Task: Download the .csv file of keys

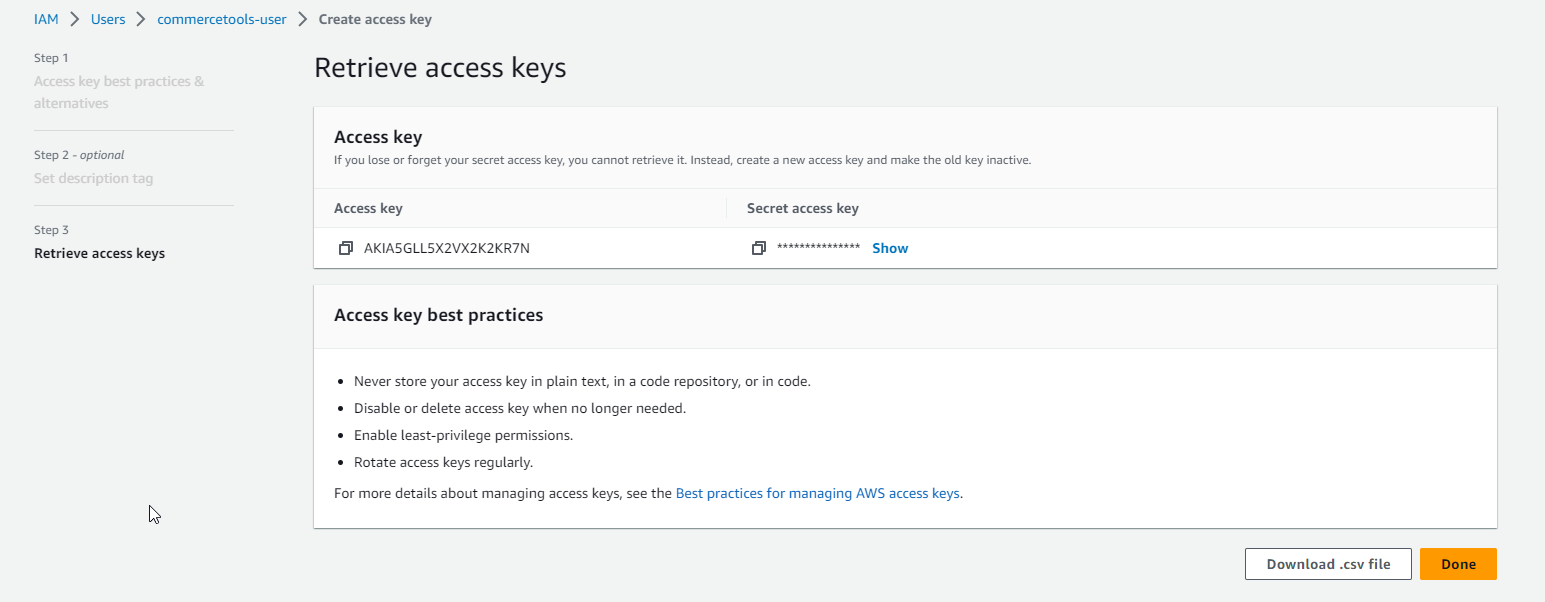Action: 1328,564
